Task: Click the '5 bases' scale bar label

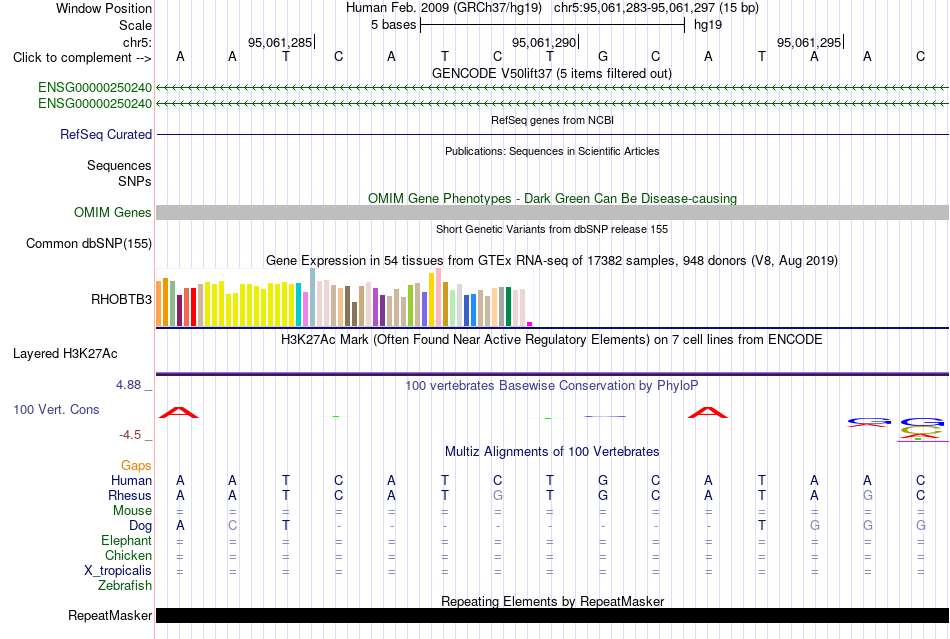Action: (394, 25)
